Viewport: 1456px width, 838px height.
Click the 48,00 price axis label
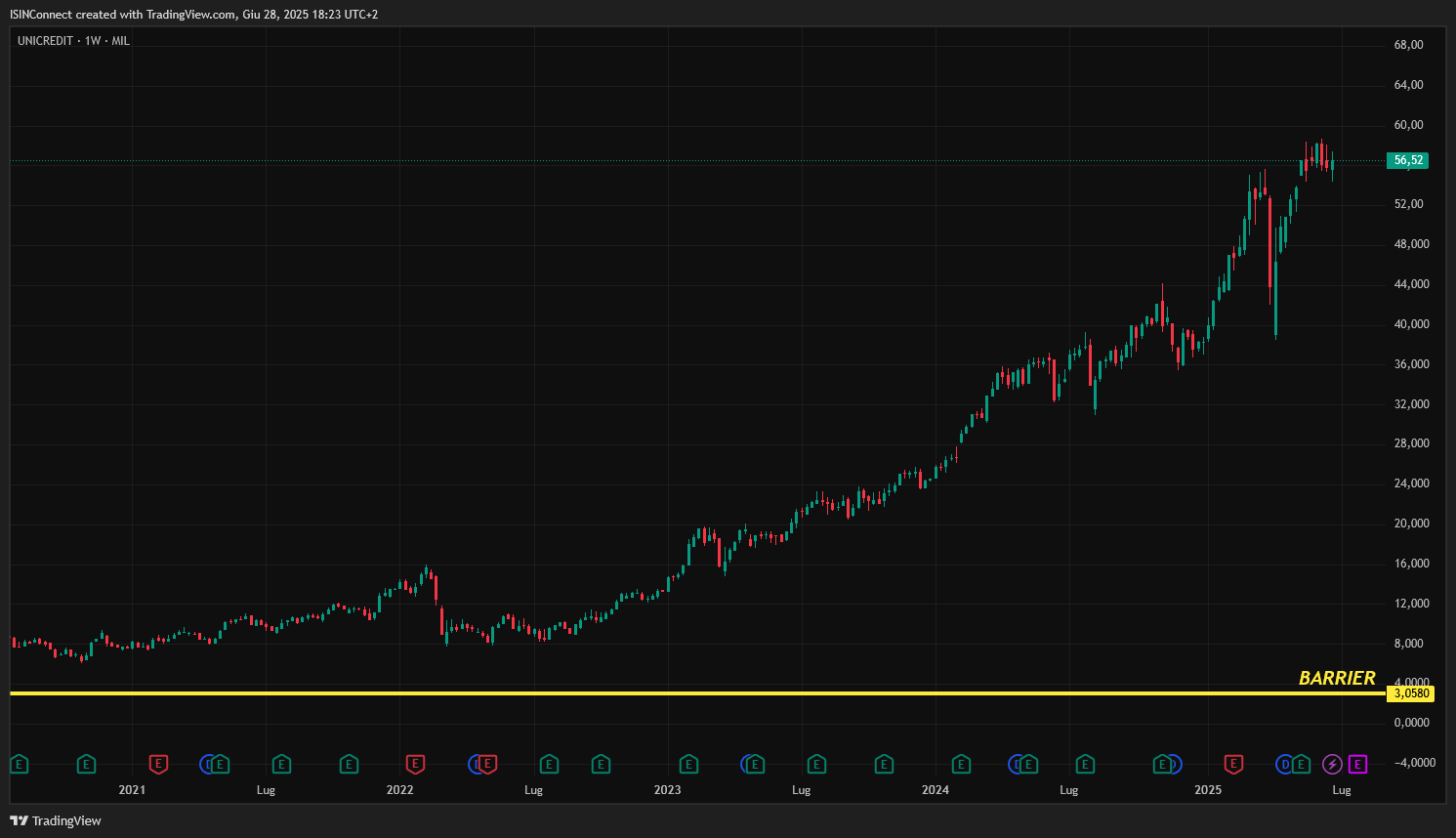pos(1411,244)
